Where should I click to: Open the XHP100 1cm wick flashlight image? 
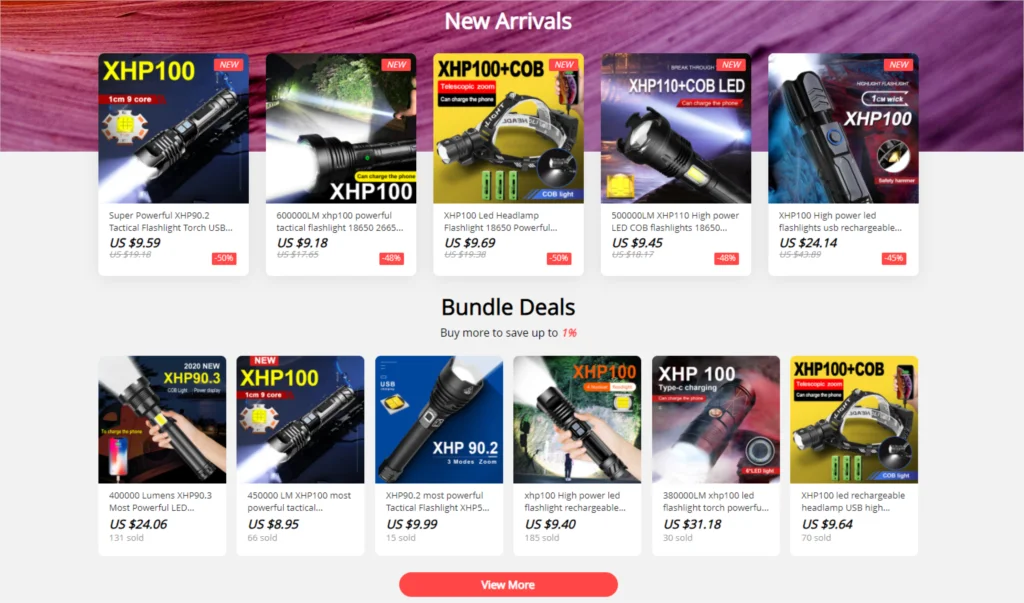(843, 128)
